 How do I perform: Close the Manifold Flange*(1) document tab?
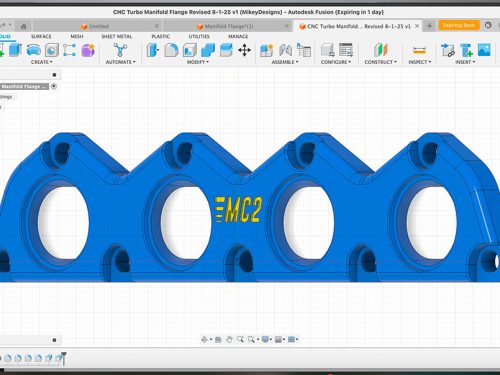287,26
